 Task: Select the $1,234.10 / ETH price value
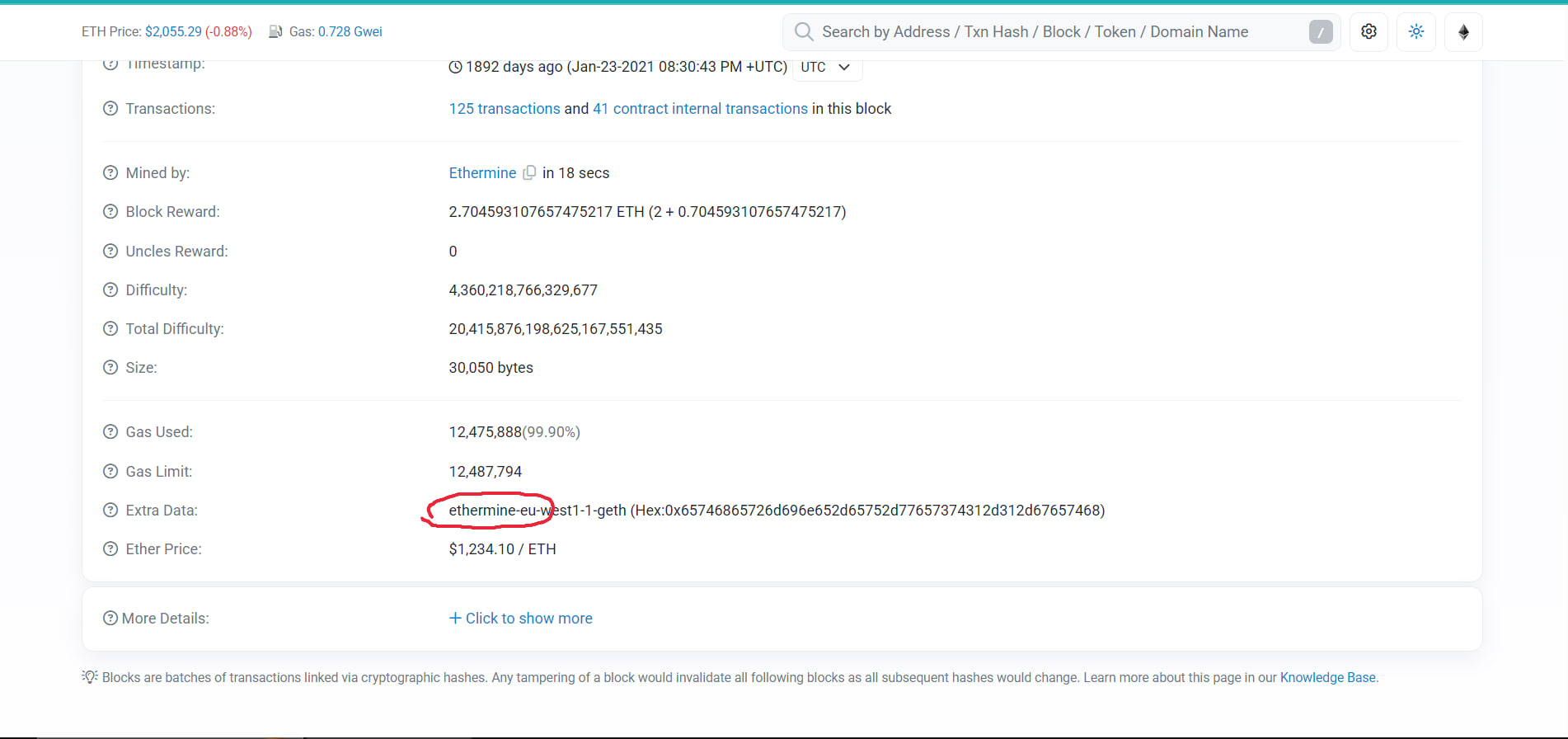coord(502,549)
